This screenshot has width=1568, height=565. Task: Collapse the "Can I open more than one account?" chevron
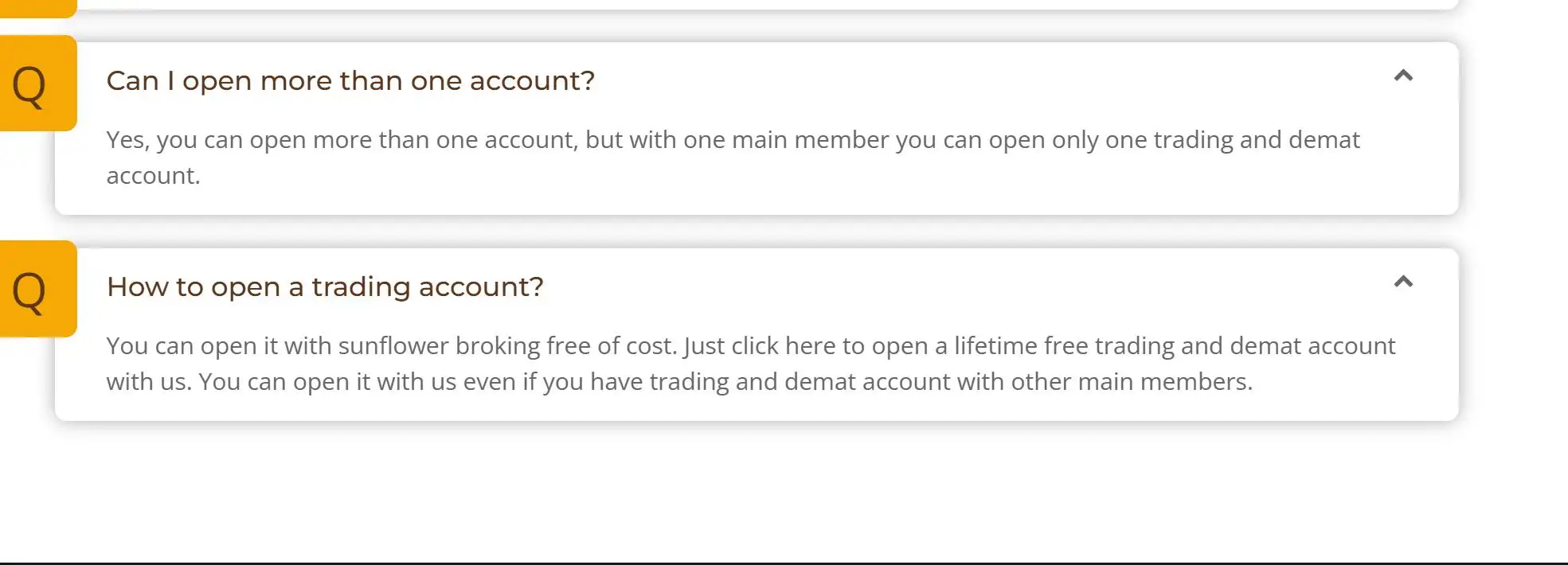coord(1403,76)
